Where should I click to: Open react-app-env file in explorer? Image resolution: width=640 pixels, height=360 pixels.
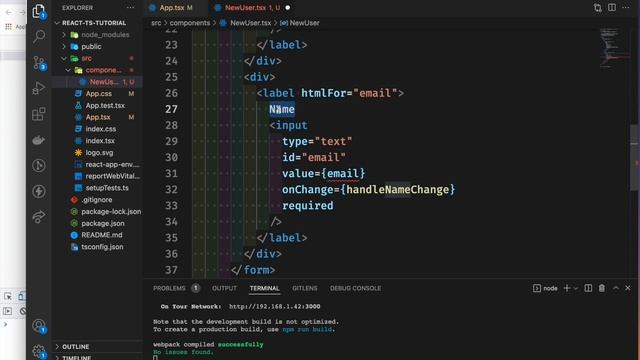(x=97, y=164)
